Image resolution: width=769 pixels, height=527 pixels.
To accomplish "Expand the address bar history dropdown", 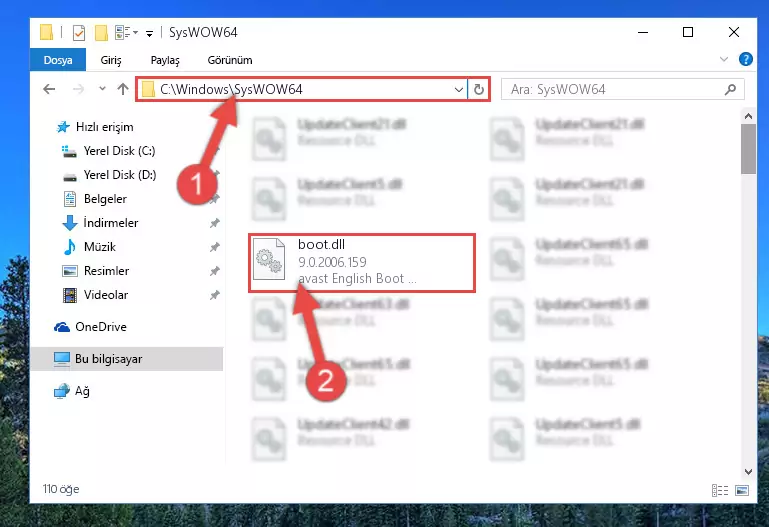I will click(459, 90).
